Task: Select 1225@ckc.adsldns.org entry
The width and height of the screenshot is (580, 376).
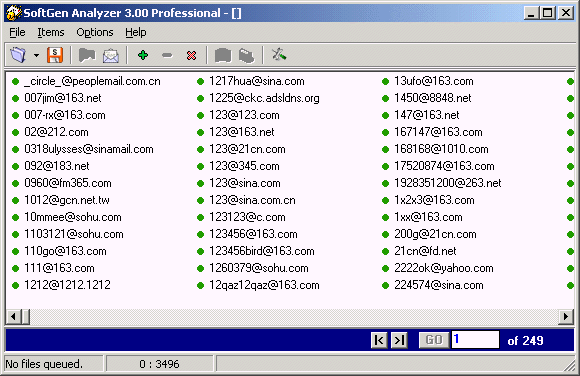Action: click(264, 98)
